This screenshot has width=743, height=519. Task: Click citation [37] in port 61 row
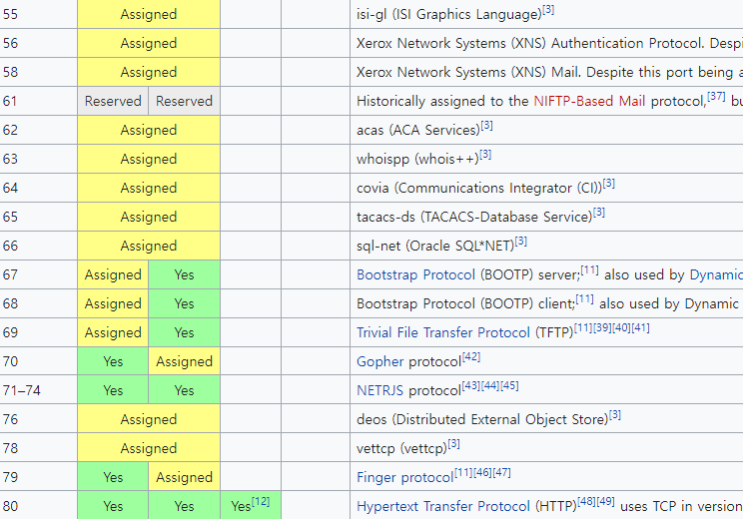[716, 96]
